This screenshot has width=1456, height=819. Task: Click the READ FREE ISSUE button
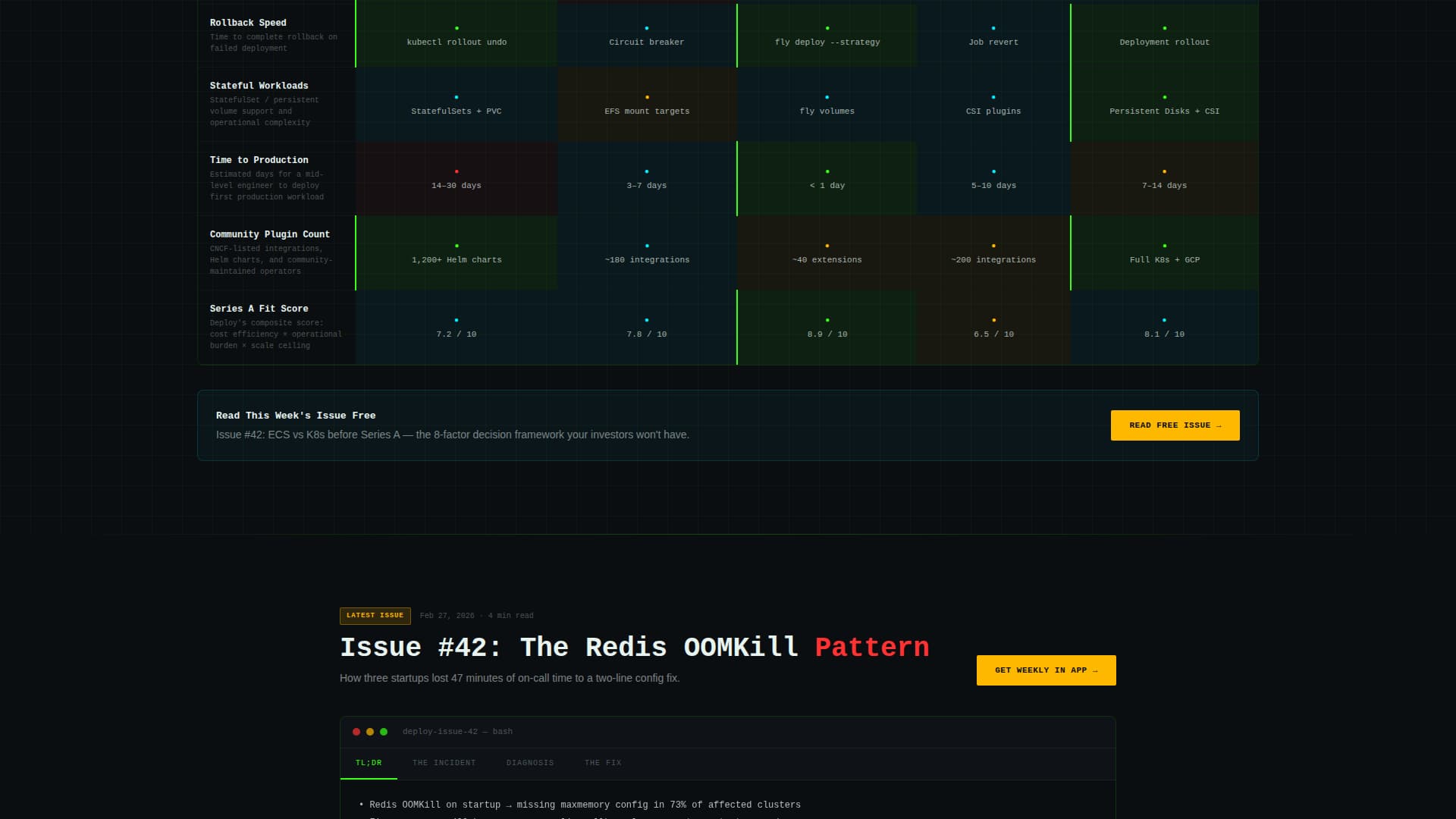pos(1175,425)
